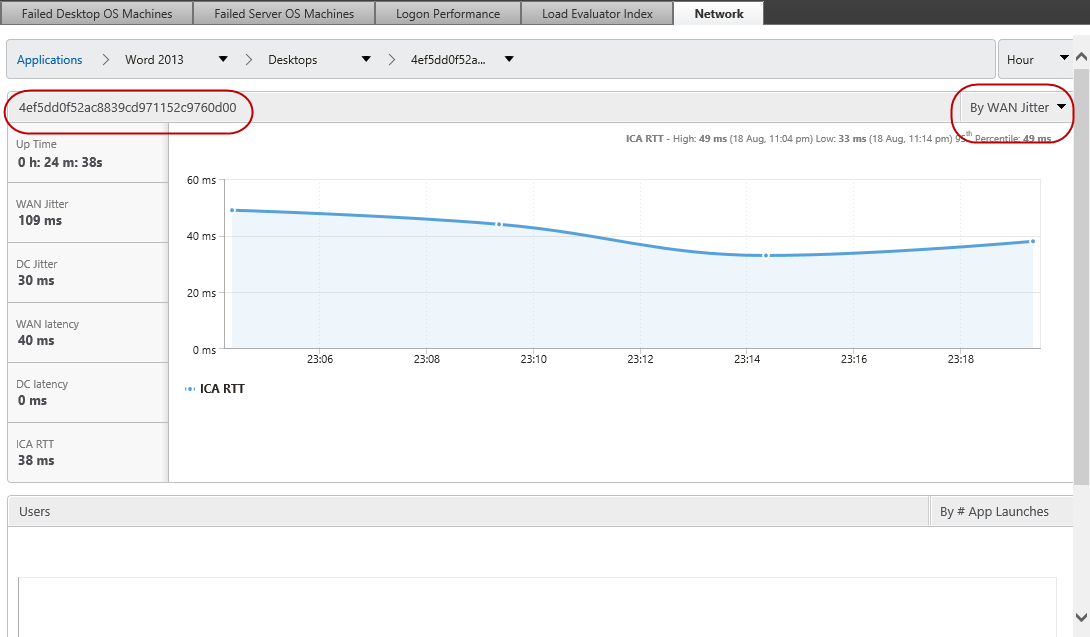1090x637 pixels.
Task: Select the ICA RTT panel in the sidebar
Action: click(85, 452)
